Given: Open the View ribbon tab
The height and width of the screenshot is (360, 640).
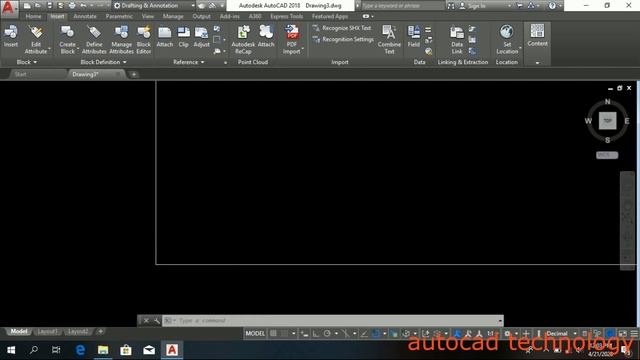Looking at the screenshot, I should tap(148, 16).
